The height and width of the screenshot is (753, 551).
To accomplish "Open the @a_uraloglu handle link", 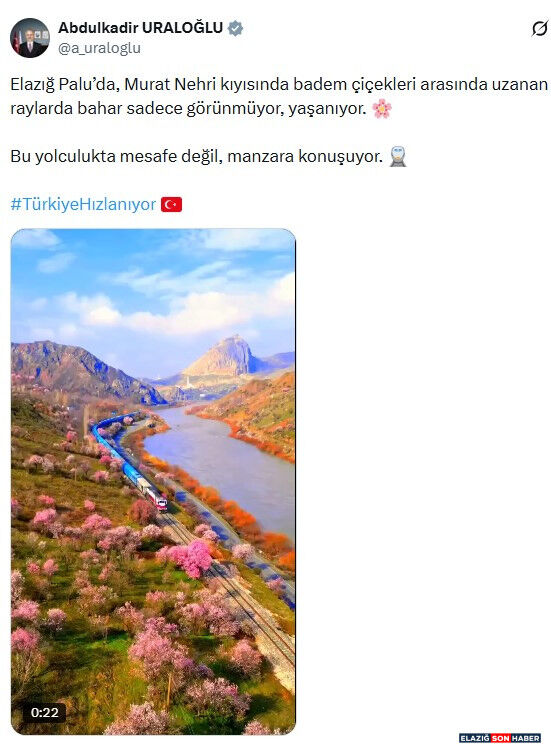I will tap(99, 49).
